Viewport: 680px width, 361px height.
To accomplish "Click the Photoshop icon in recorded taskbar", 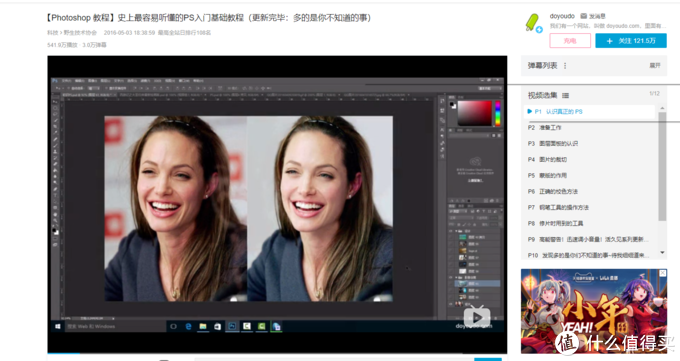I will click(x=232, y=326).
